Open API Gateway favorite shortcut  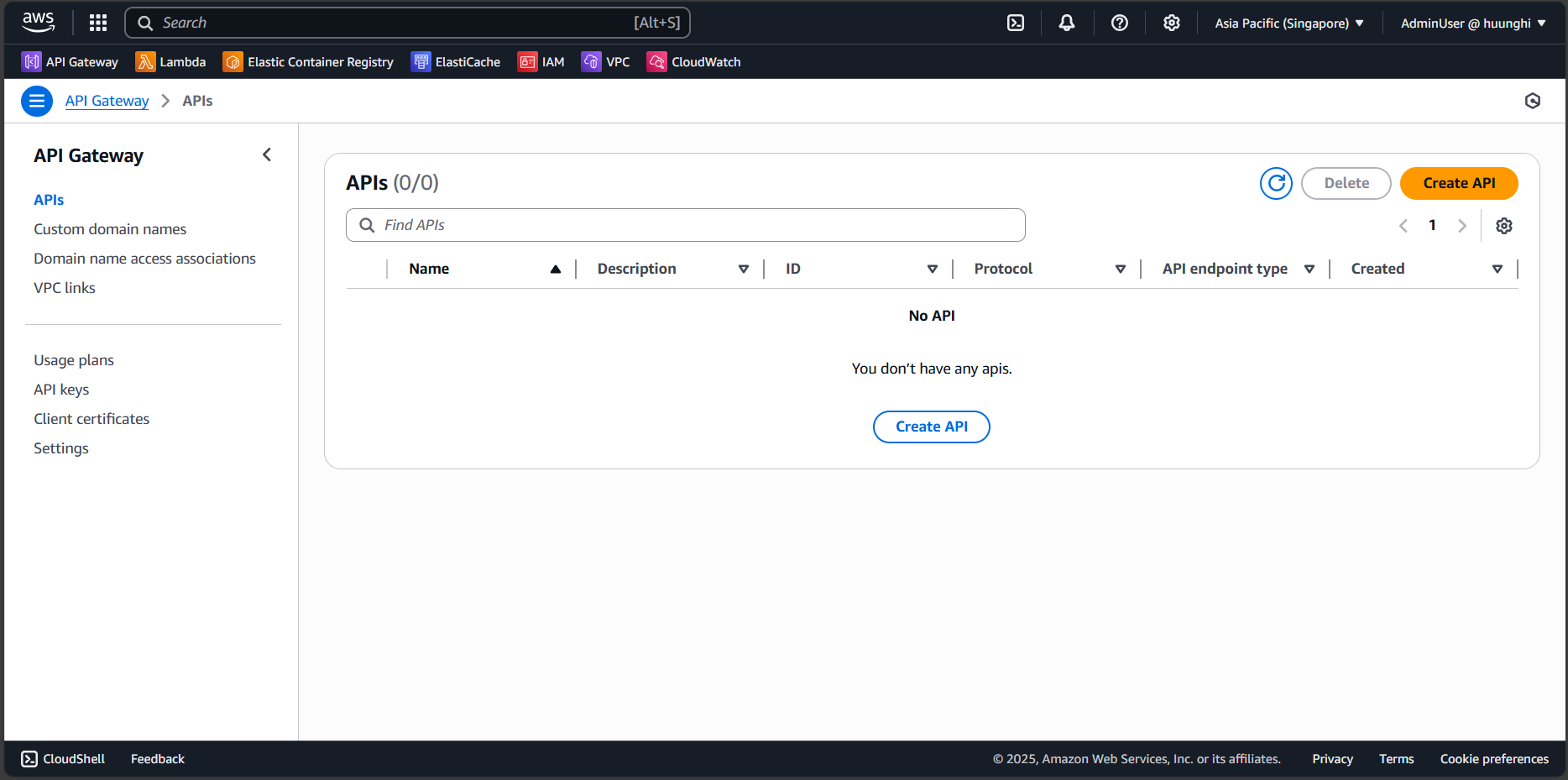click(x=70, y=62)
